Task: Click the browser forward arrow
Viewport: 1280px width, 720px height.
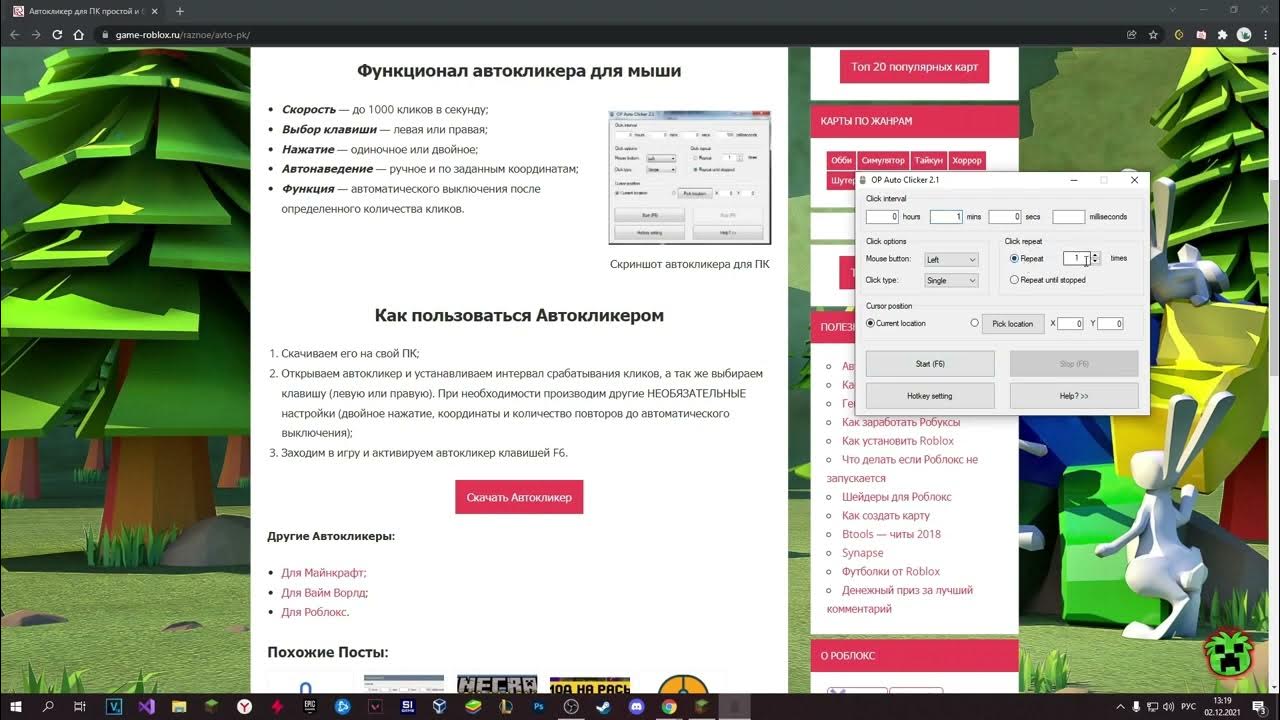Action: tap(36, 34)
